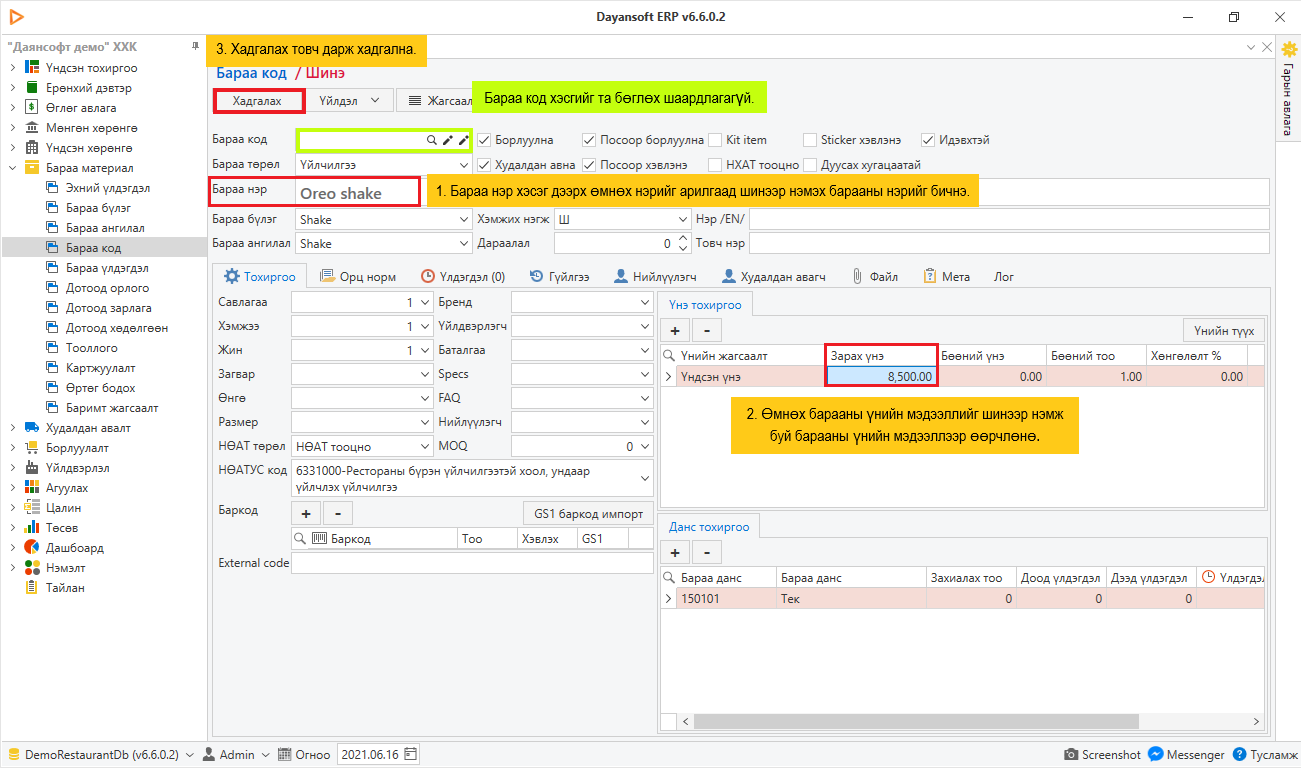
Task: Open the calendar picker for date 2021.06.16
Action: 410,755
